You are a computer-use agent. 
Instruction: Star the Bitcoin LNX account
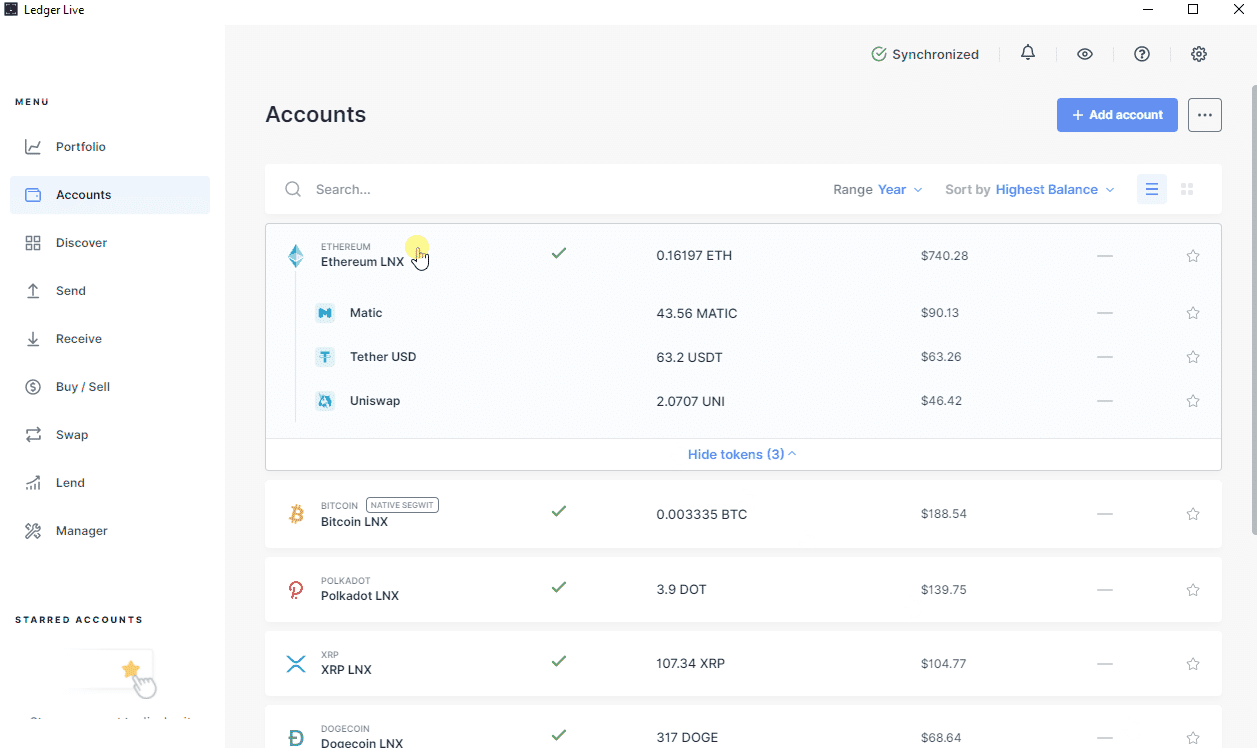[1193, 514]
